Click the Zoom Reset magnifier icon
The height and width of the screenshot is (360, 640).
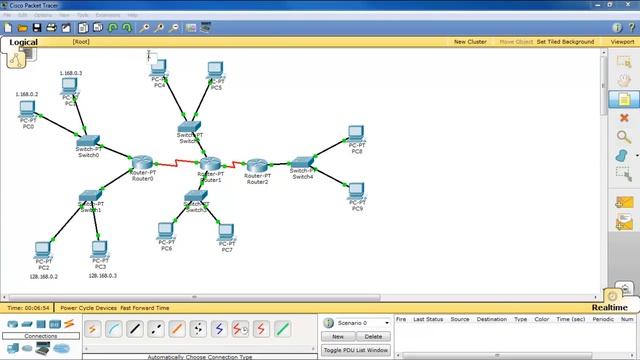pos(159,28)
